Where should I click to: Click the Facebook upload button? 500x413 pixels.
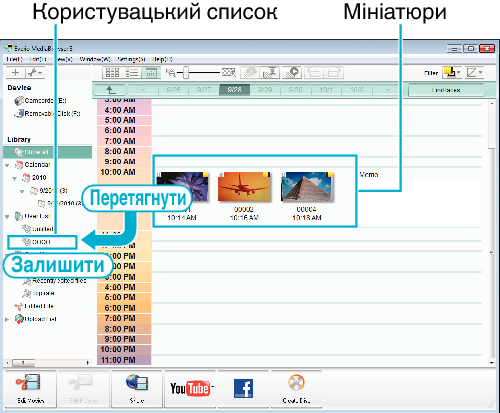tap(243, 389)
